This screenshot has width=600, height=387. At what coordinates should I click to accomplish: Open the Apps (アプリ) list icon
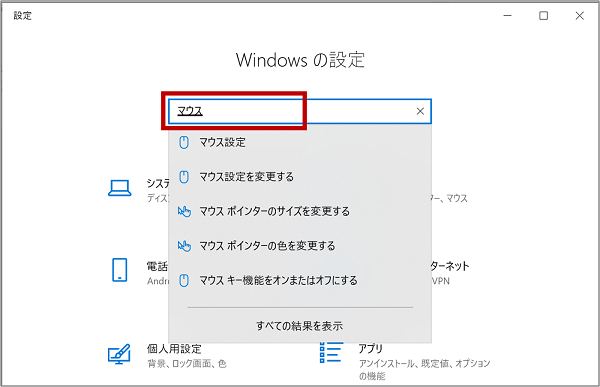(x=331, y=353)
